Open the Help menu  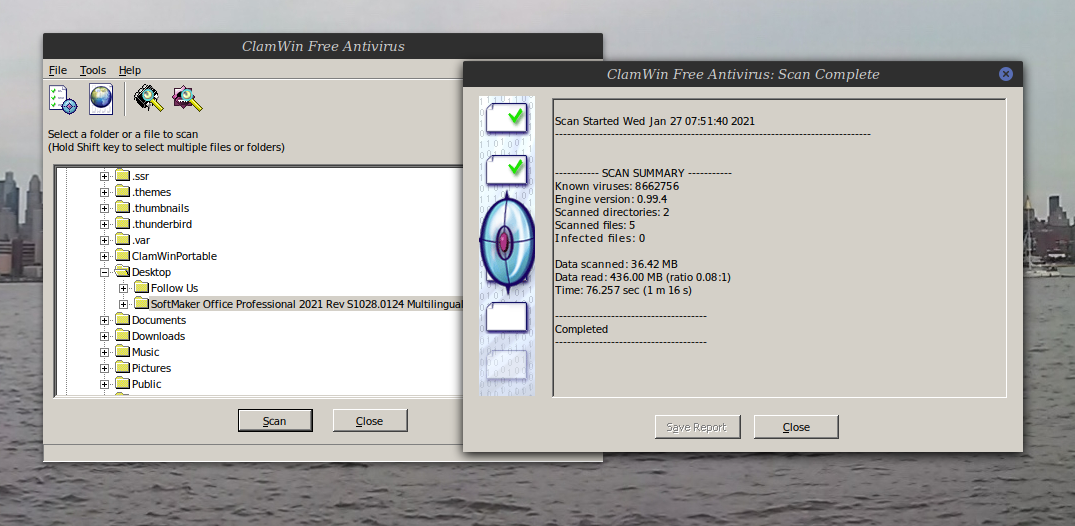pos(130,70)
